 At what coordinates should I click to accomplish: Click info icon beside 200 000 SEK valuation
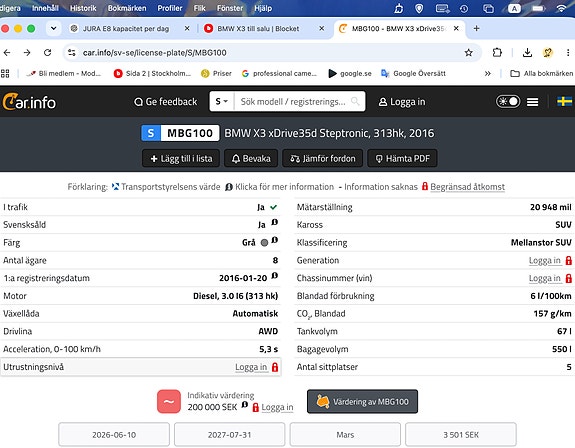tap(245, 405)
